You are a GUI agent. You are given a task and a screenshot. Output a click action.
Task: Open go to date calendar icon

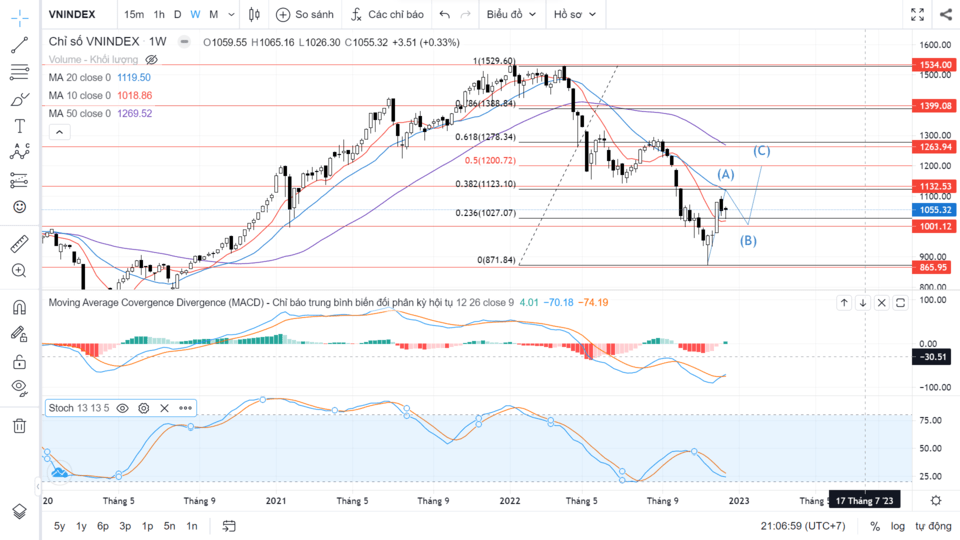coord(229,526)
